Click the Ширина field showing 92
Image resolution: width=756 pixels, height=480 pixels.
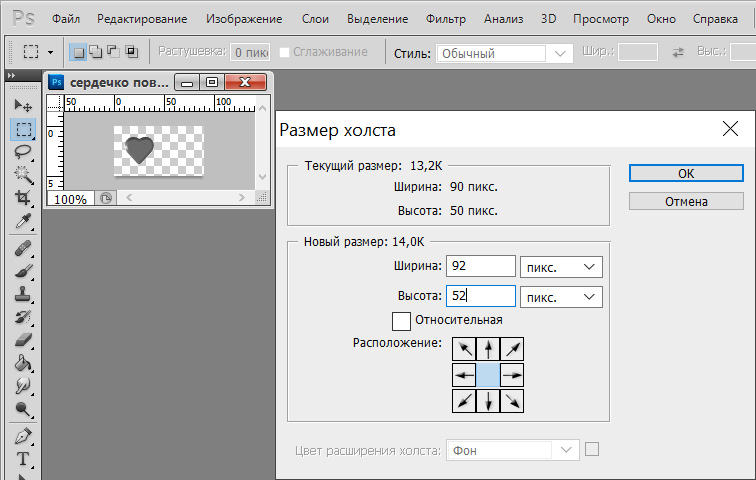pos(481,266)
